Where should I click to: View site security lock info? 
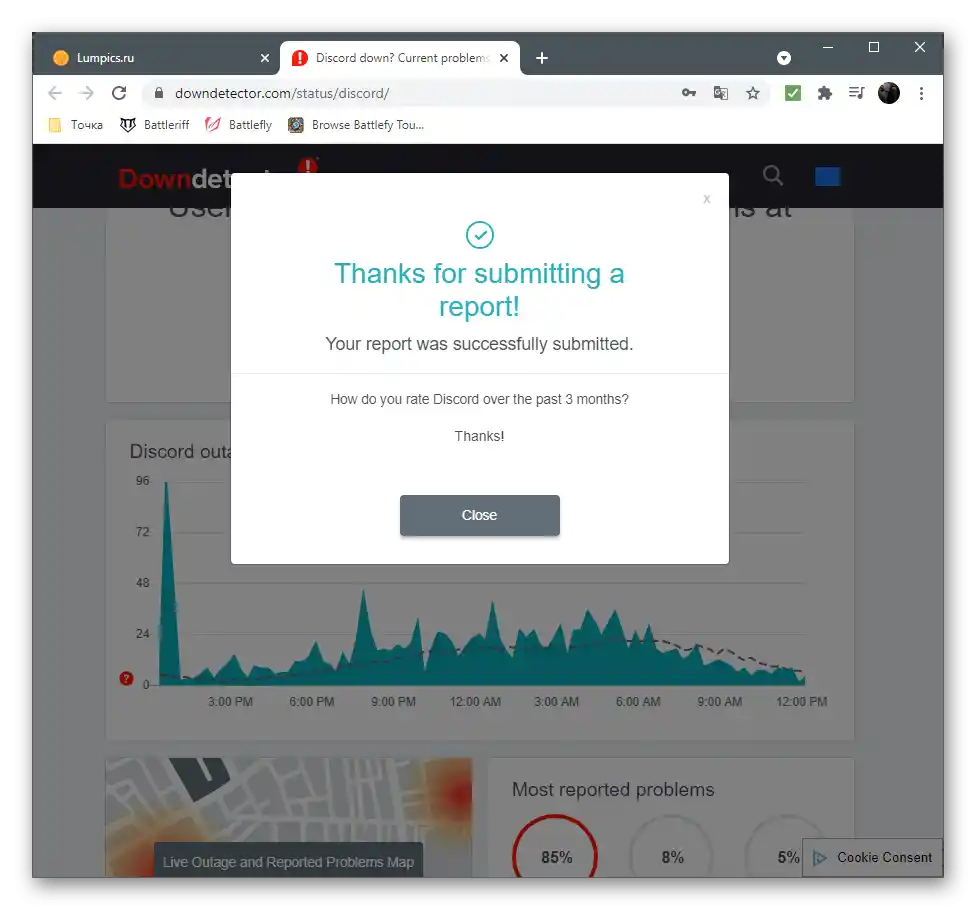(x=159, y=93)
